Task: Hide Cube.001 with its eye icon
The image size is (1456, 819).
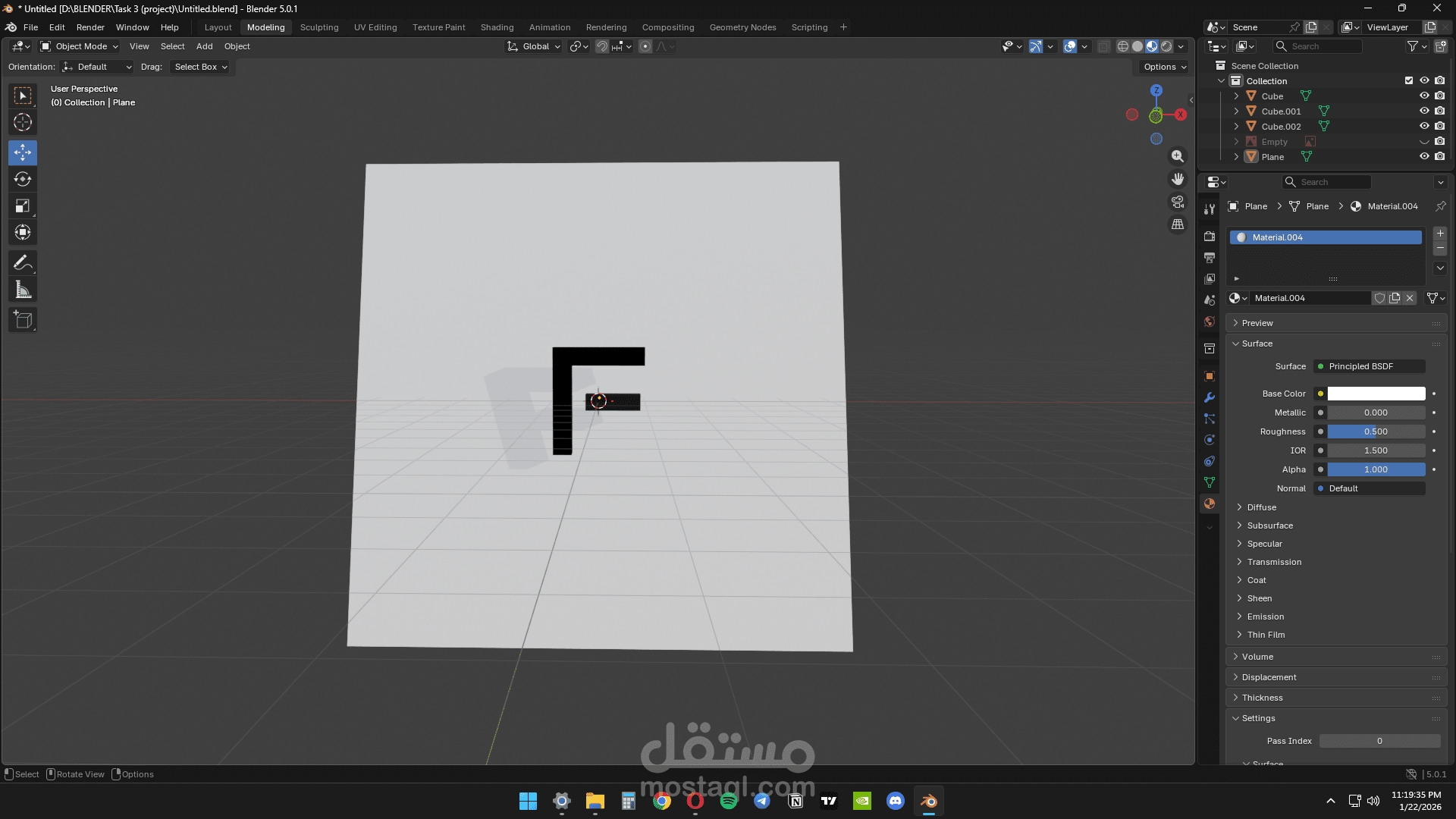Action: click(x=1423, y=111)
